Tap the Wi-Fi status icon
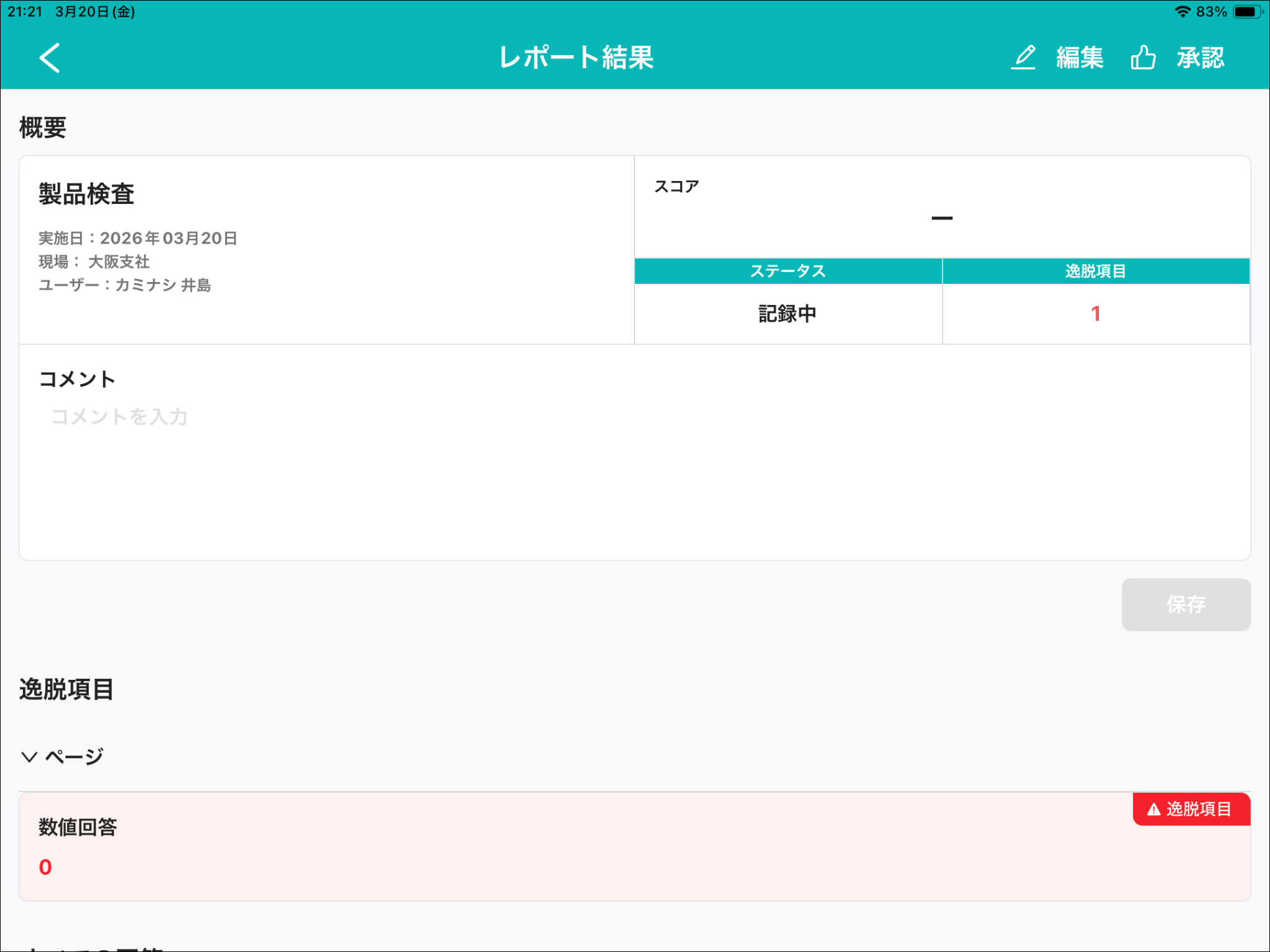Screen dimensions: 1270x952 click(1182, 12)
